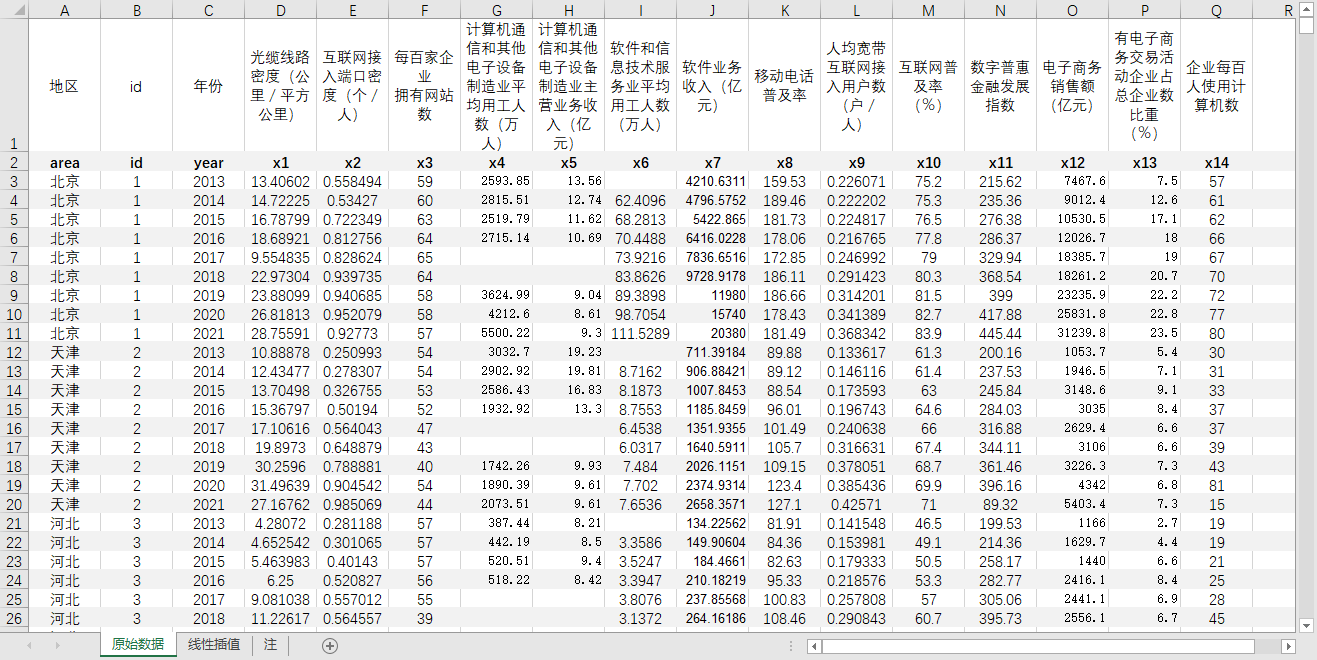This screenshot has width=1317, height=660.
Task: Click the cell containing 89.32
Action: pos(1001,504)
